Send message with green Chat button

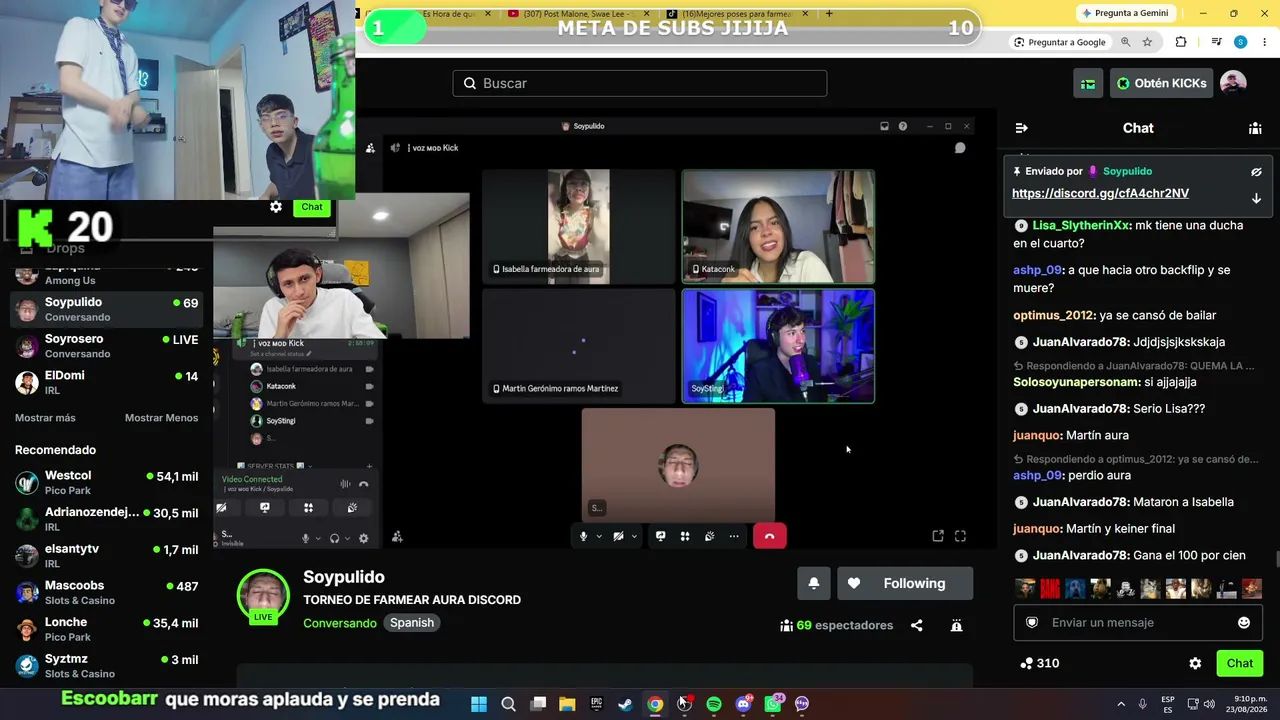pyautogui.click(x=1240, y=663)
